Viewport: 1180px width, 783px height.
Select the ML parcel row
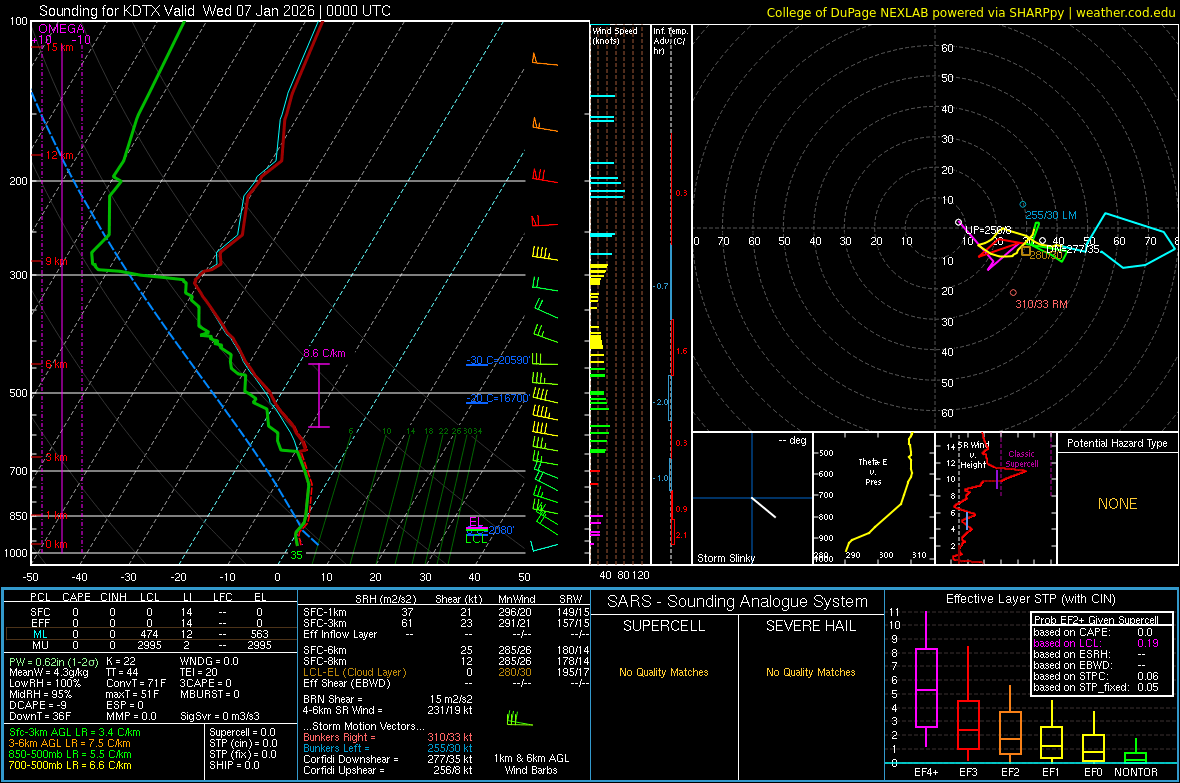pos(151,634)
